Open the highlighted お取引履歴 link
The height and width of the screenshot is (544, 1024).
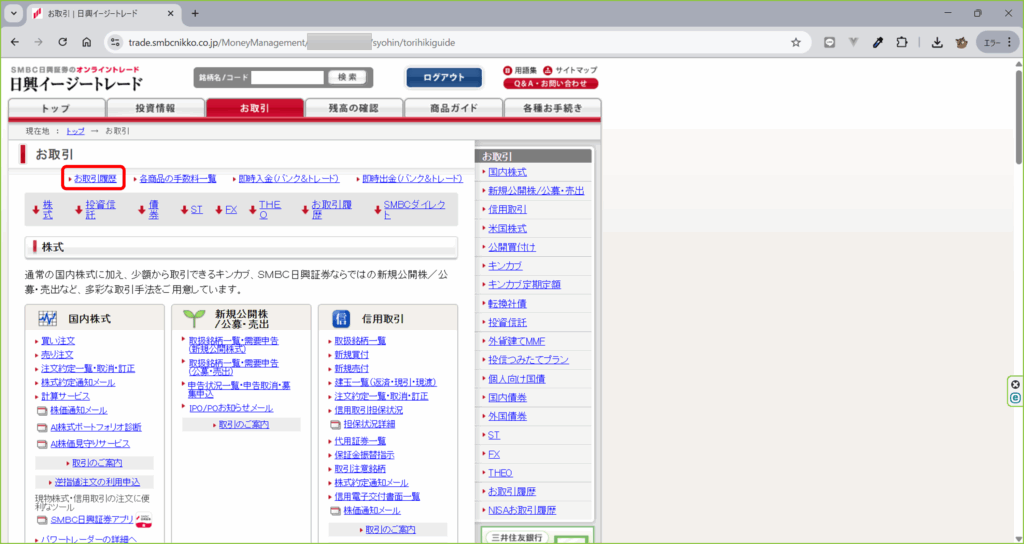pos(94,178)
